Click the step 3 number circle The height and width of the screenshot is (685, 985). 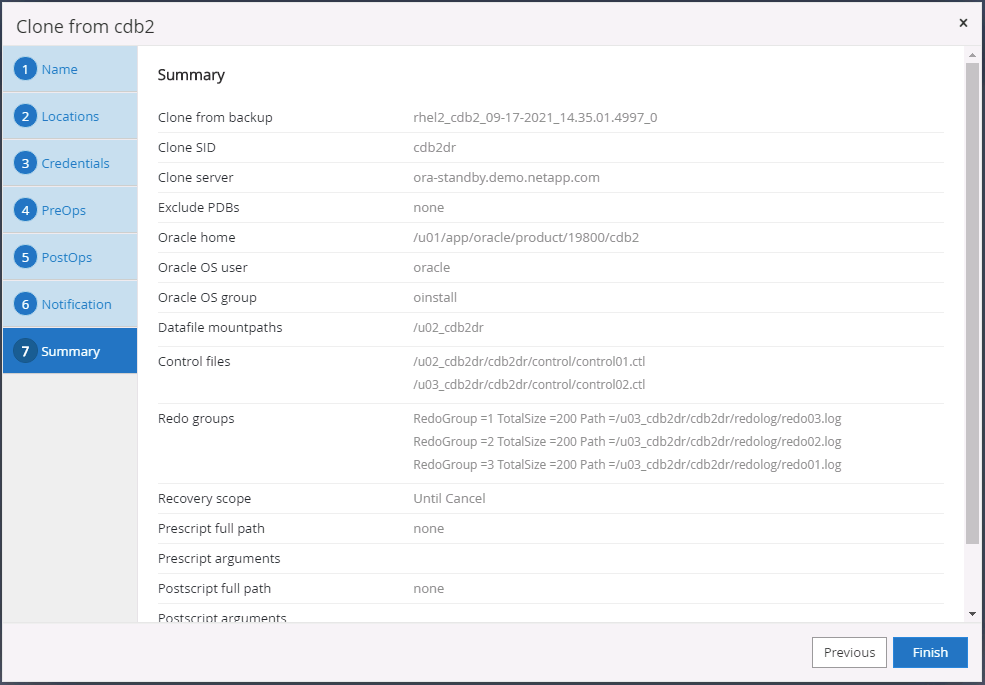pos(26,164)
